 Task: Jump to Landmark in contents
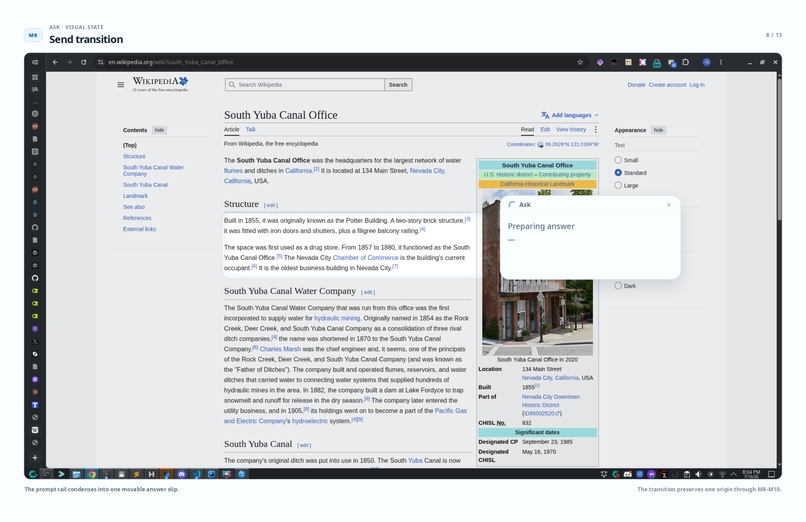tap(135, 196)
